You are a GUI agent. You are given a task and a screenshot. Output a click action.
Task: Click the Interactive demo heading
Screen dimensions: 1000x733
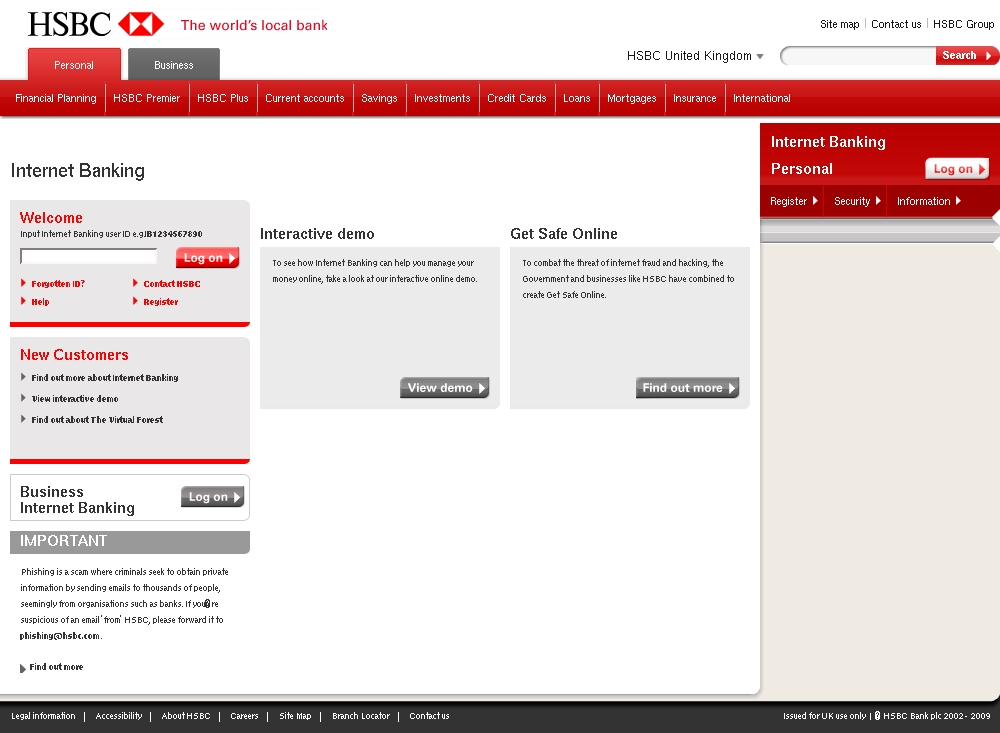pos(317,234)
